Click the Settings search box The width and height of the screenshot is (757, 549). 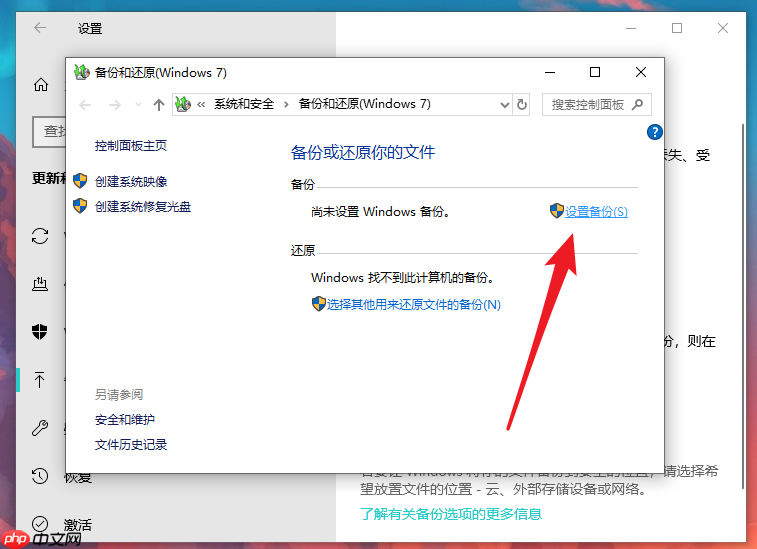point(49,131)
